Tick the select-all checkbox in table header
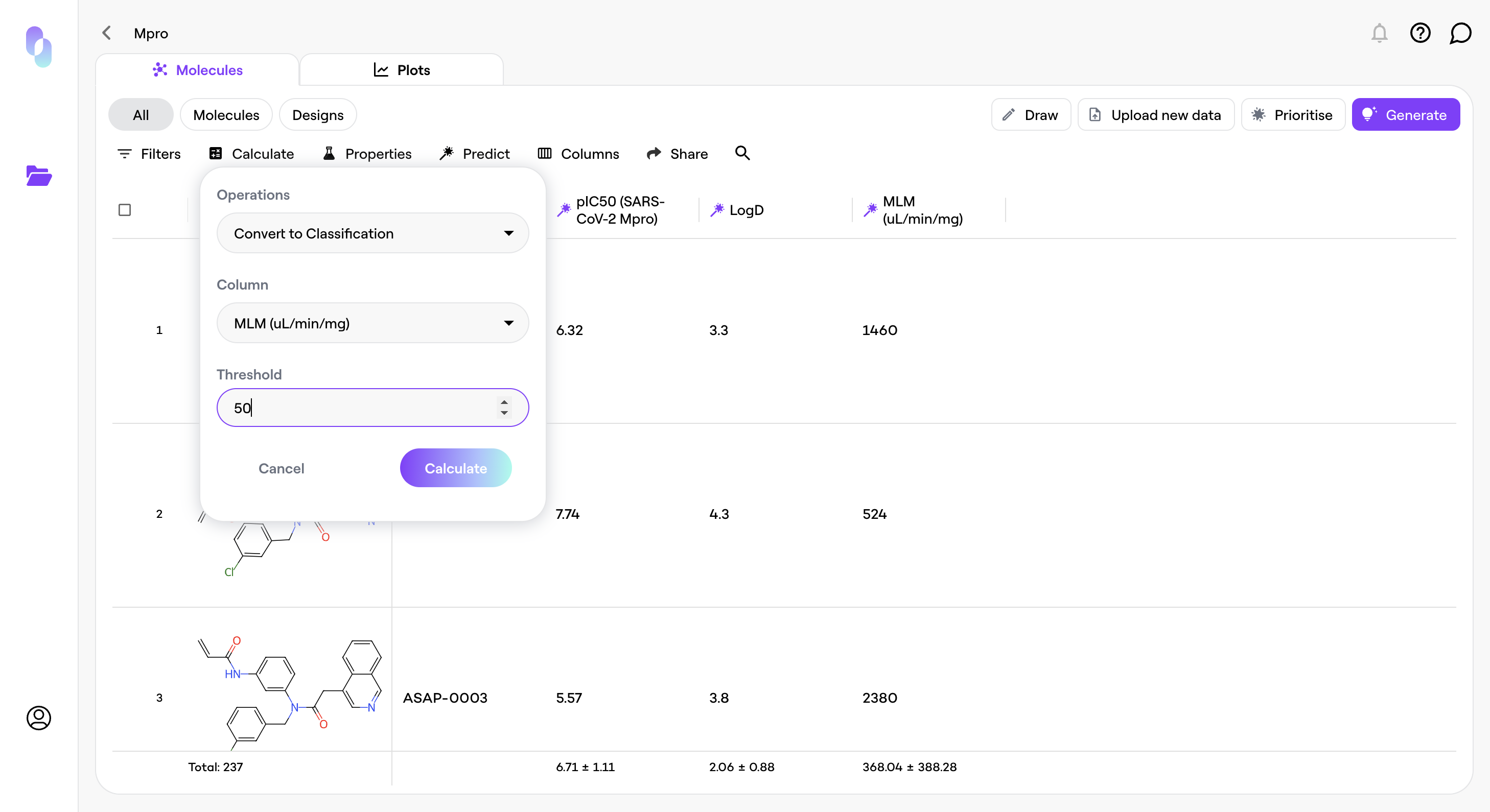This screenshot has height=812, width=1490. coord(124,210)
